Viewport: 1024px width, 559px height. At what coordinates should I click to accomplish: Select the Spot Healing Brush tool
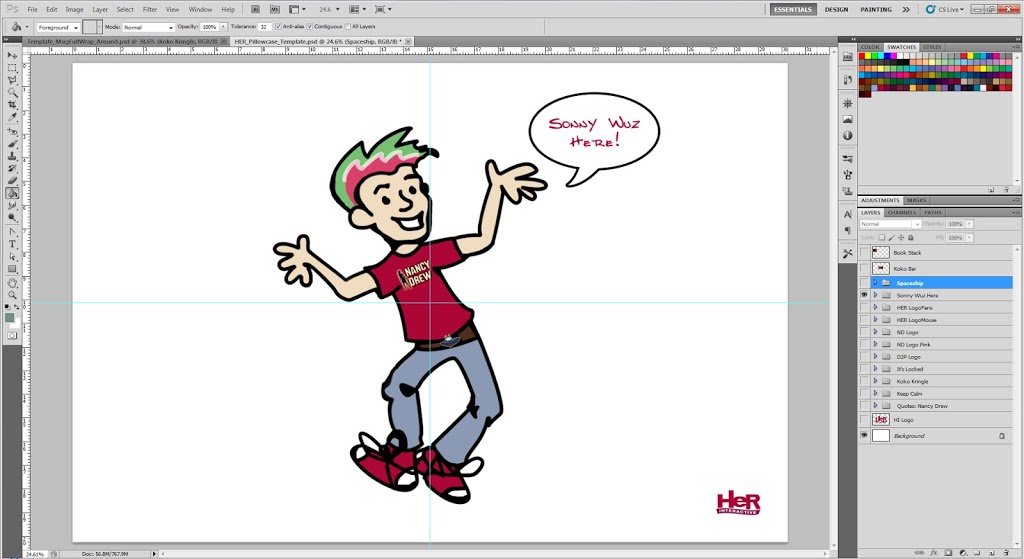coord(12,131)
